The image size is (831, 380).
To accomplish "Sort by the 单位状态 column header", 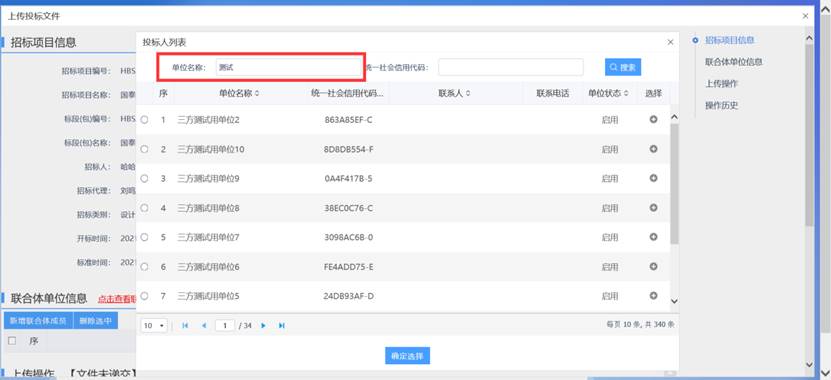I will (x=608, y=93).
